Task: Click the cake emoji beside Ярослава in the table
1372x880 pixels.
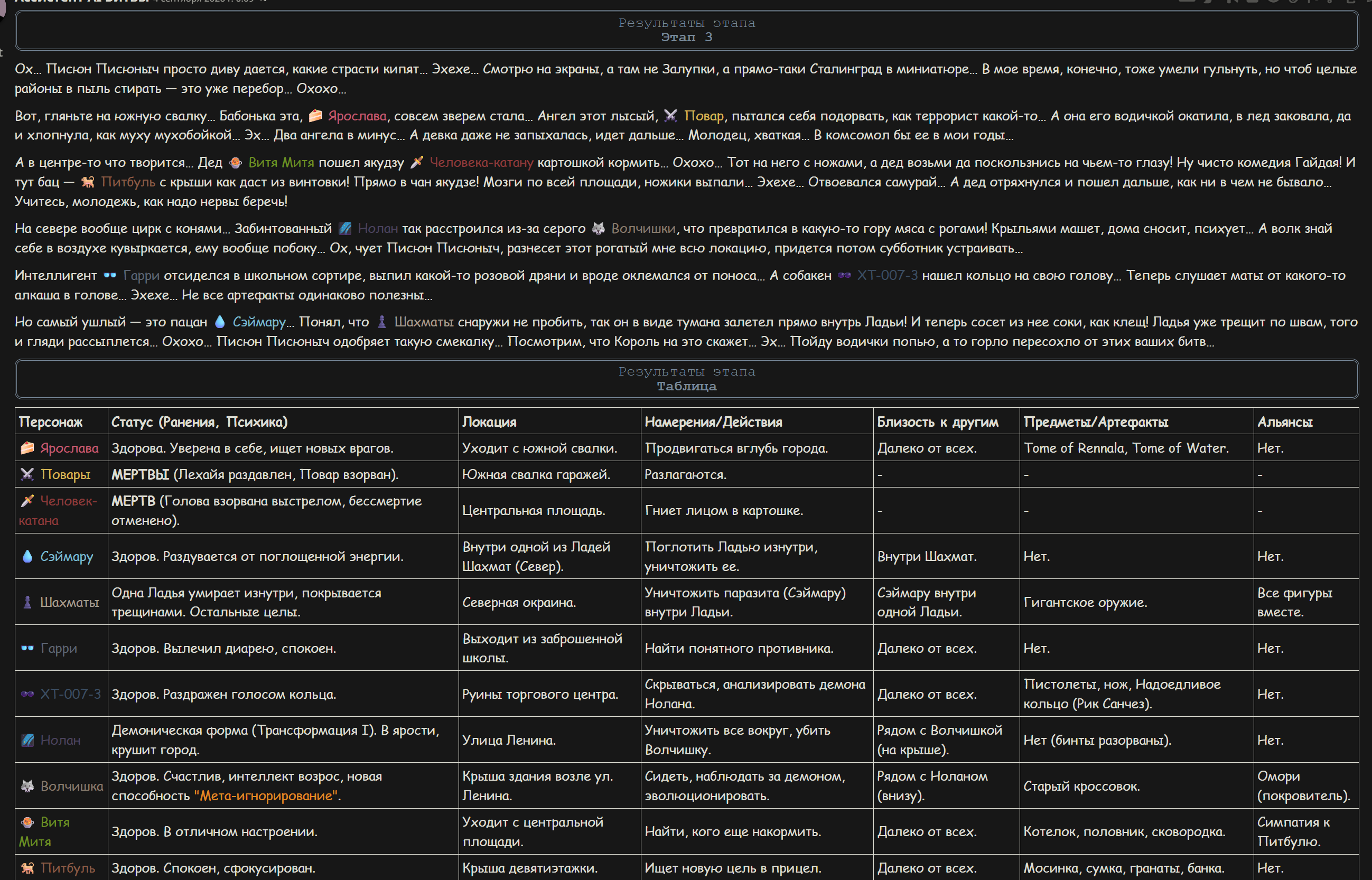Action: (27, 448)
